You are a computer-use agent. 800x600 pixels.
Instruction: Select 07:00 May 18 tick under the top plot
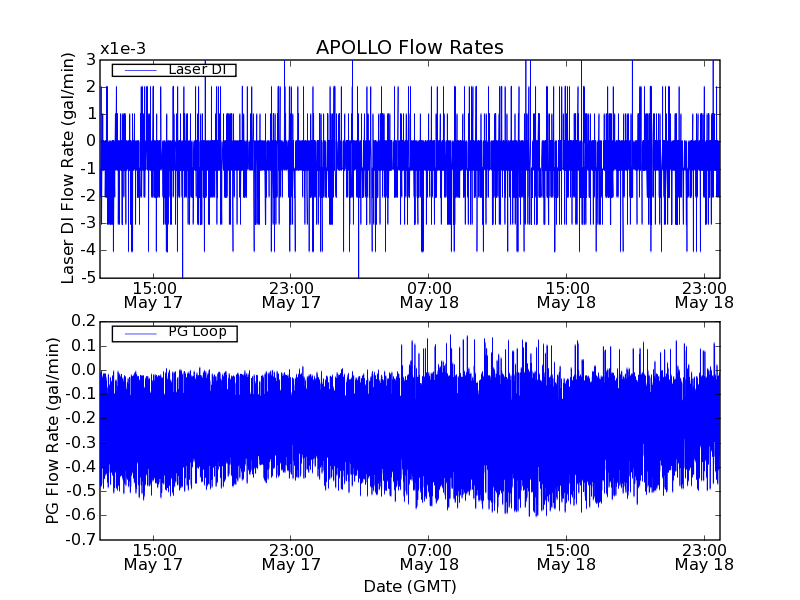point(428,294)
